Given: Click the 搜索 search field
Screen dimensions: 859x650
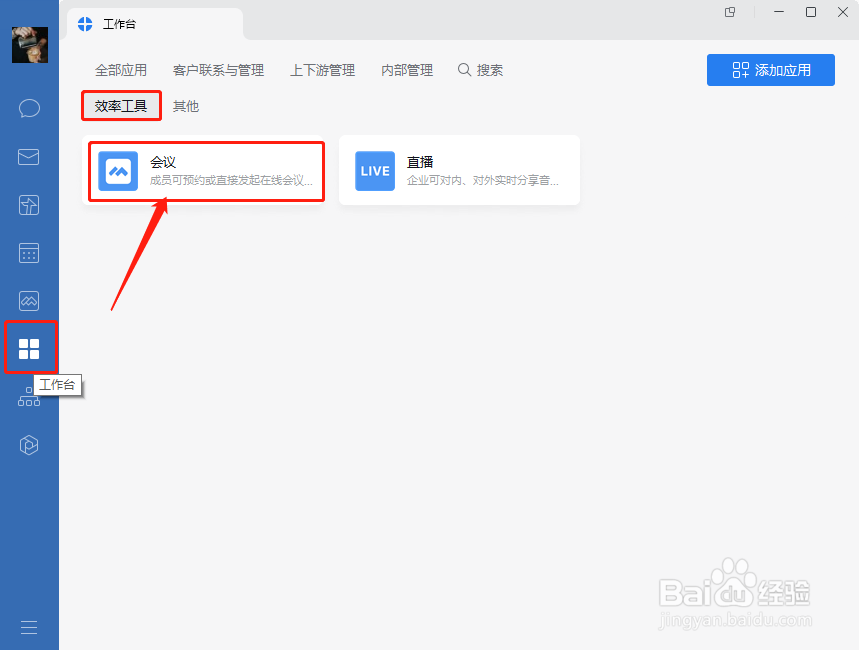Looking at the screenshot, I should [480, 70].
